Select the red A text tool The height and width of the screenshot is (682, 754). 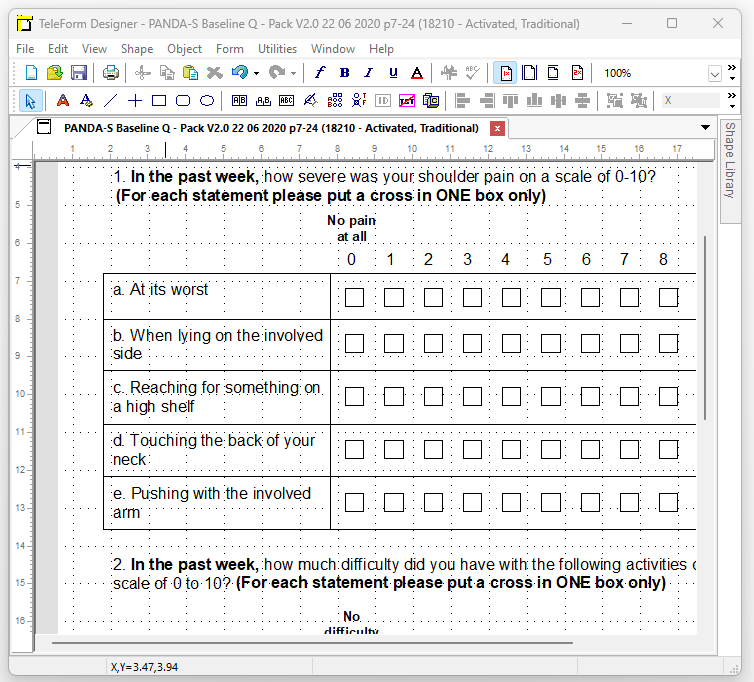[x=63, y=101]
